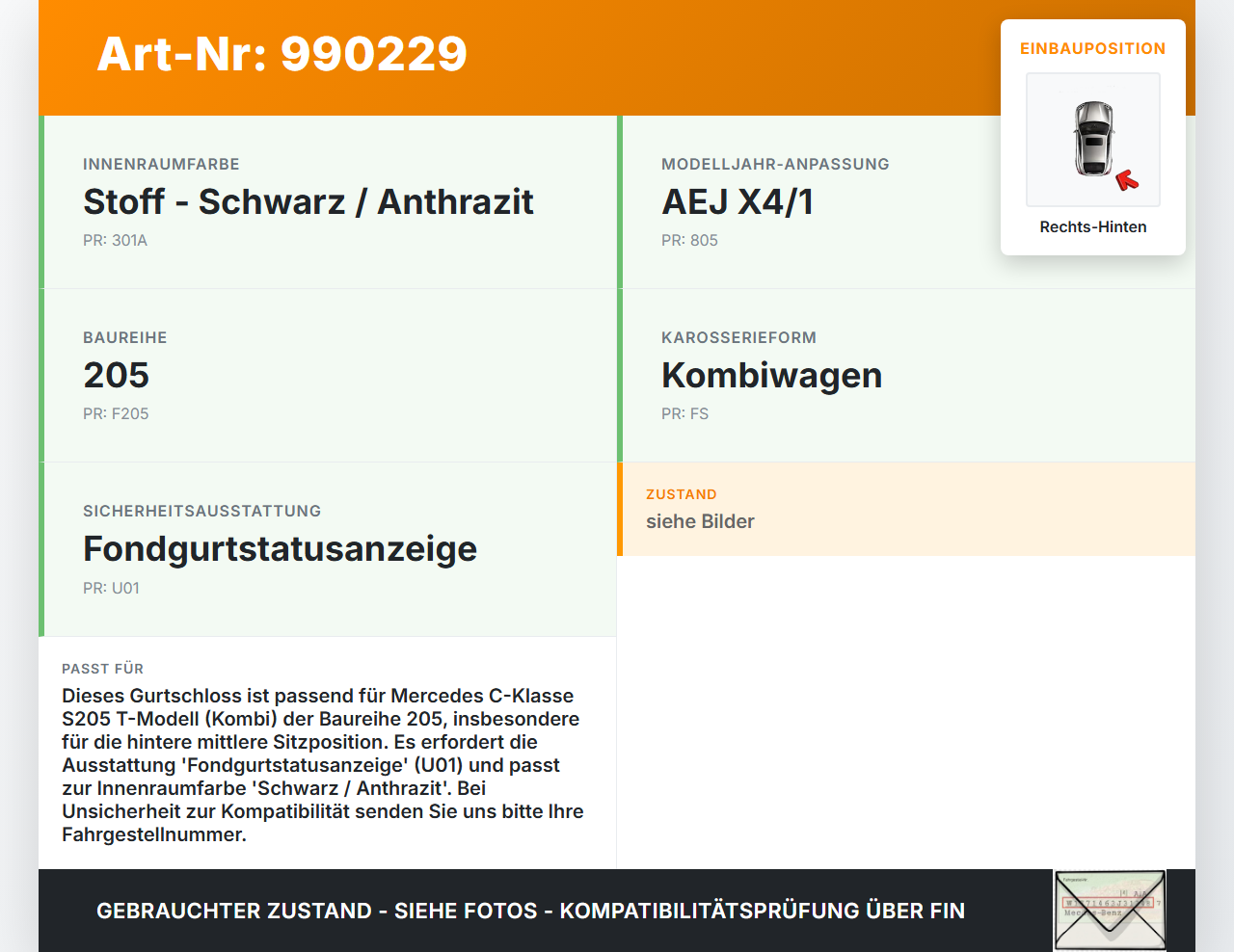Click the orange EINBAUPOSITION header icon area
Viewport: 1234px width, 952px height.
1092,48
